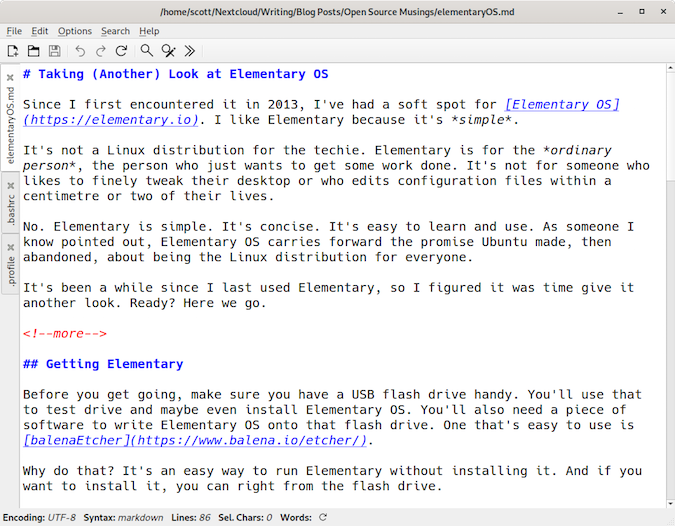The height and width of the screenshot is (526, 675).
Task: Open Find with the magnifier icon
Action: (147, 51)
